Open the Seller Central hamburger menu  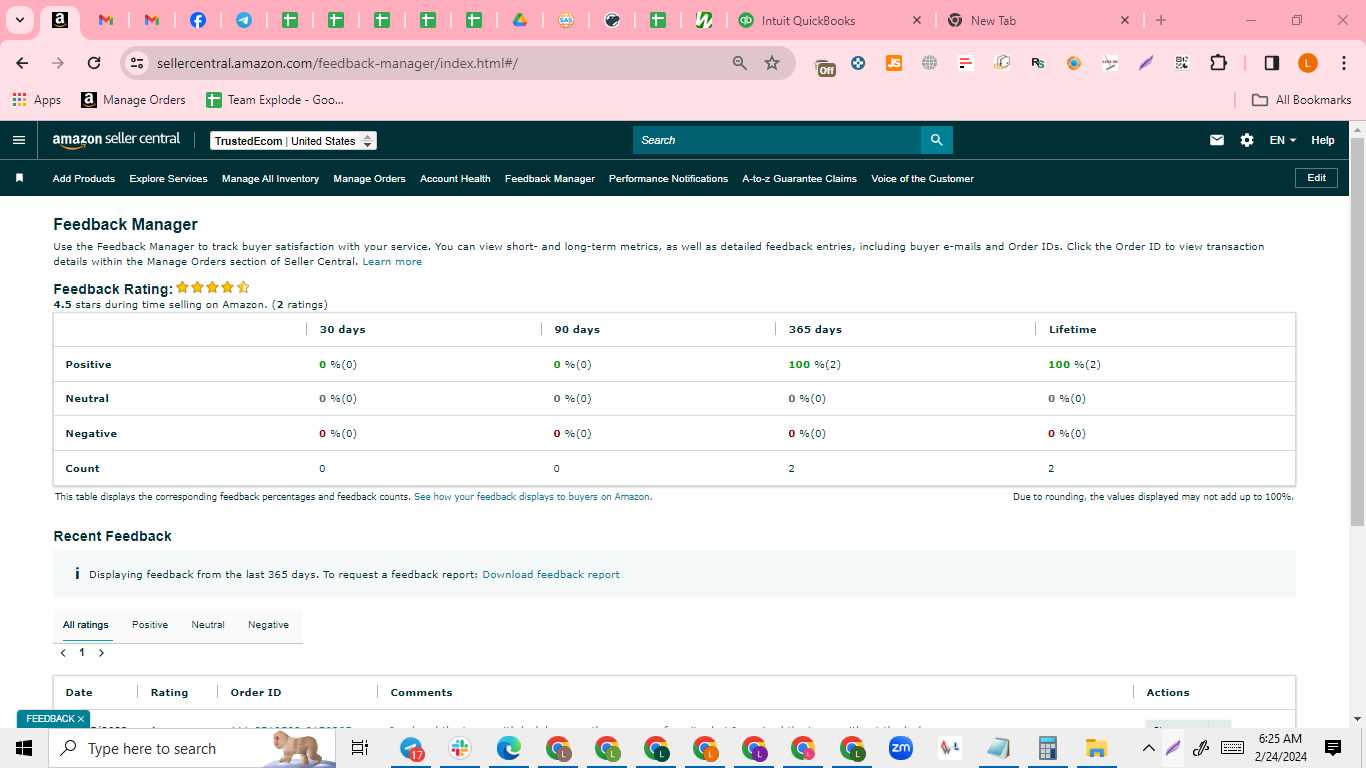pyautogui.click(x=18, y=140)
